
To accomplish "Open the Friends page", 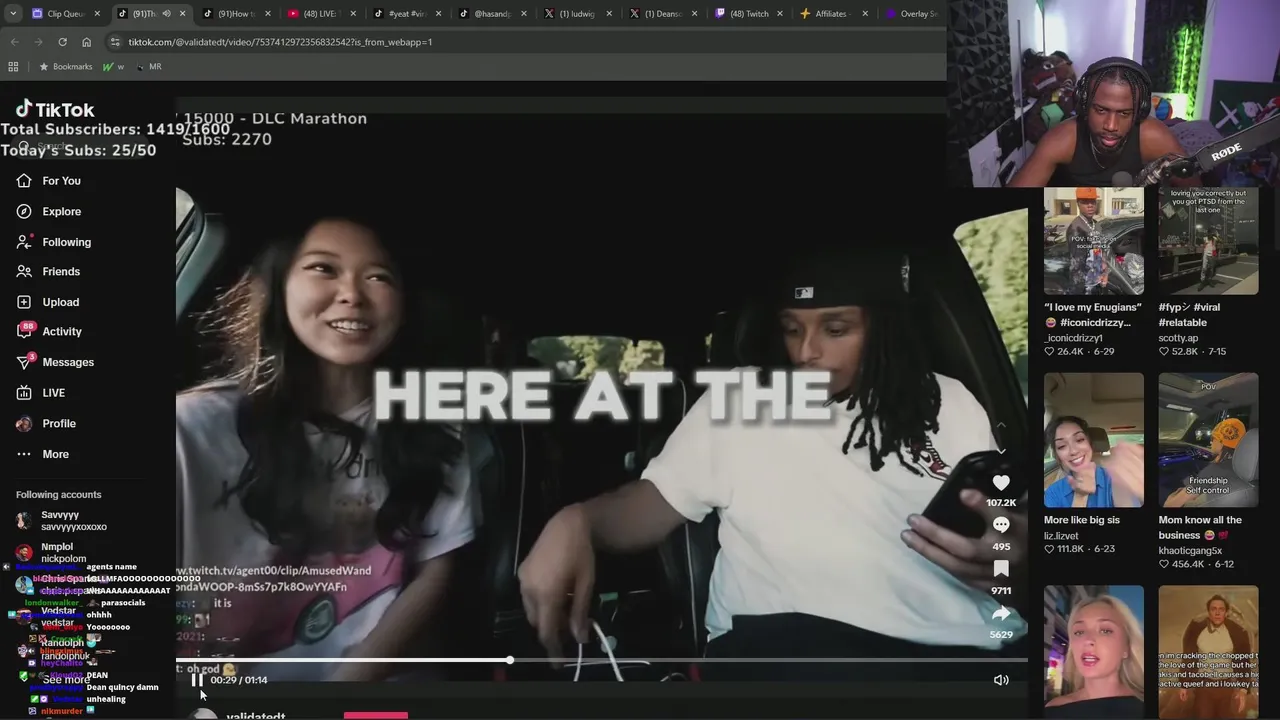I will coord(48,272).
